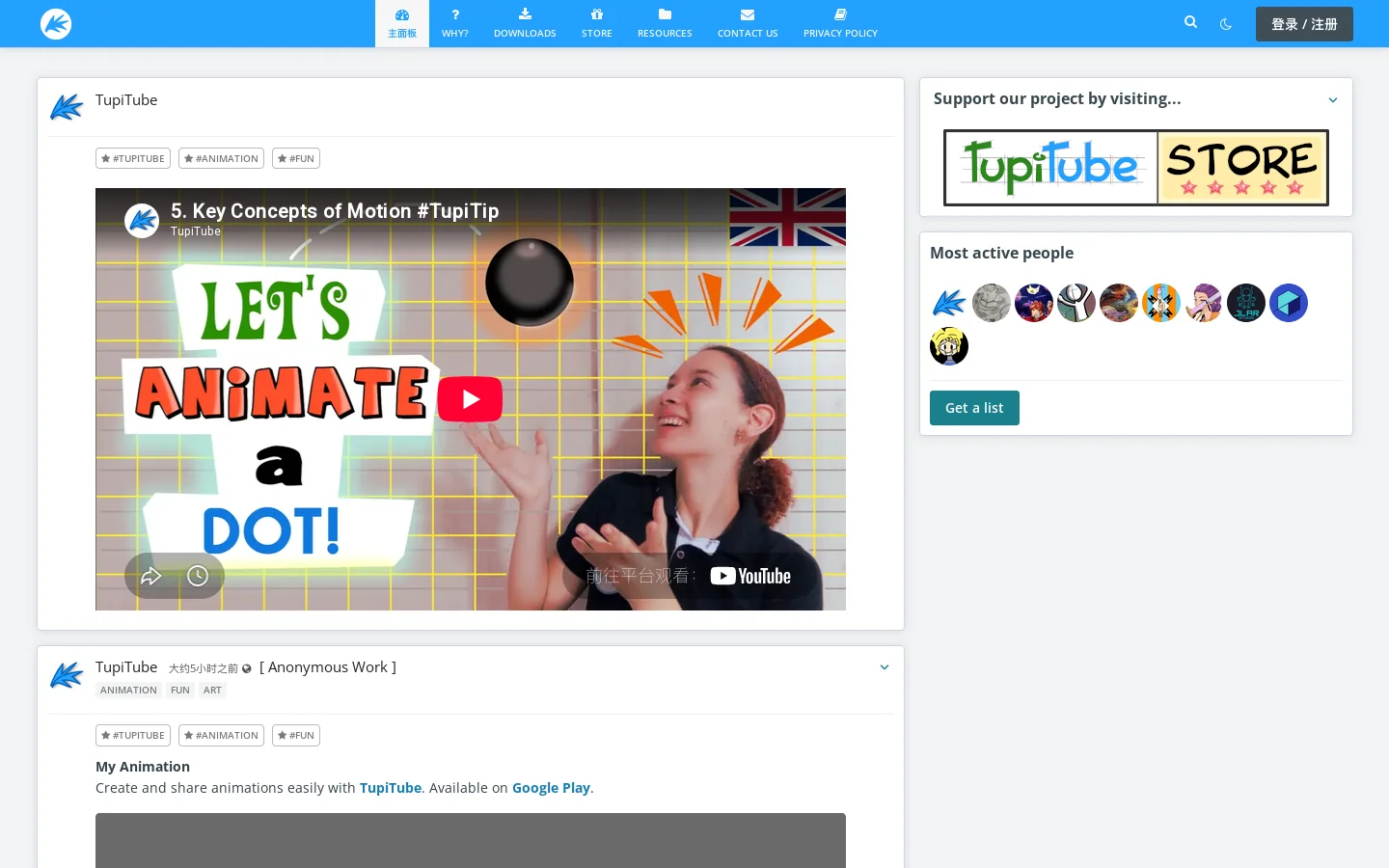The width and height of the screenshot is (1389, 868).
Task: Click the 'Most active people' heading
Action: (x=1001, y=253)
